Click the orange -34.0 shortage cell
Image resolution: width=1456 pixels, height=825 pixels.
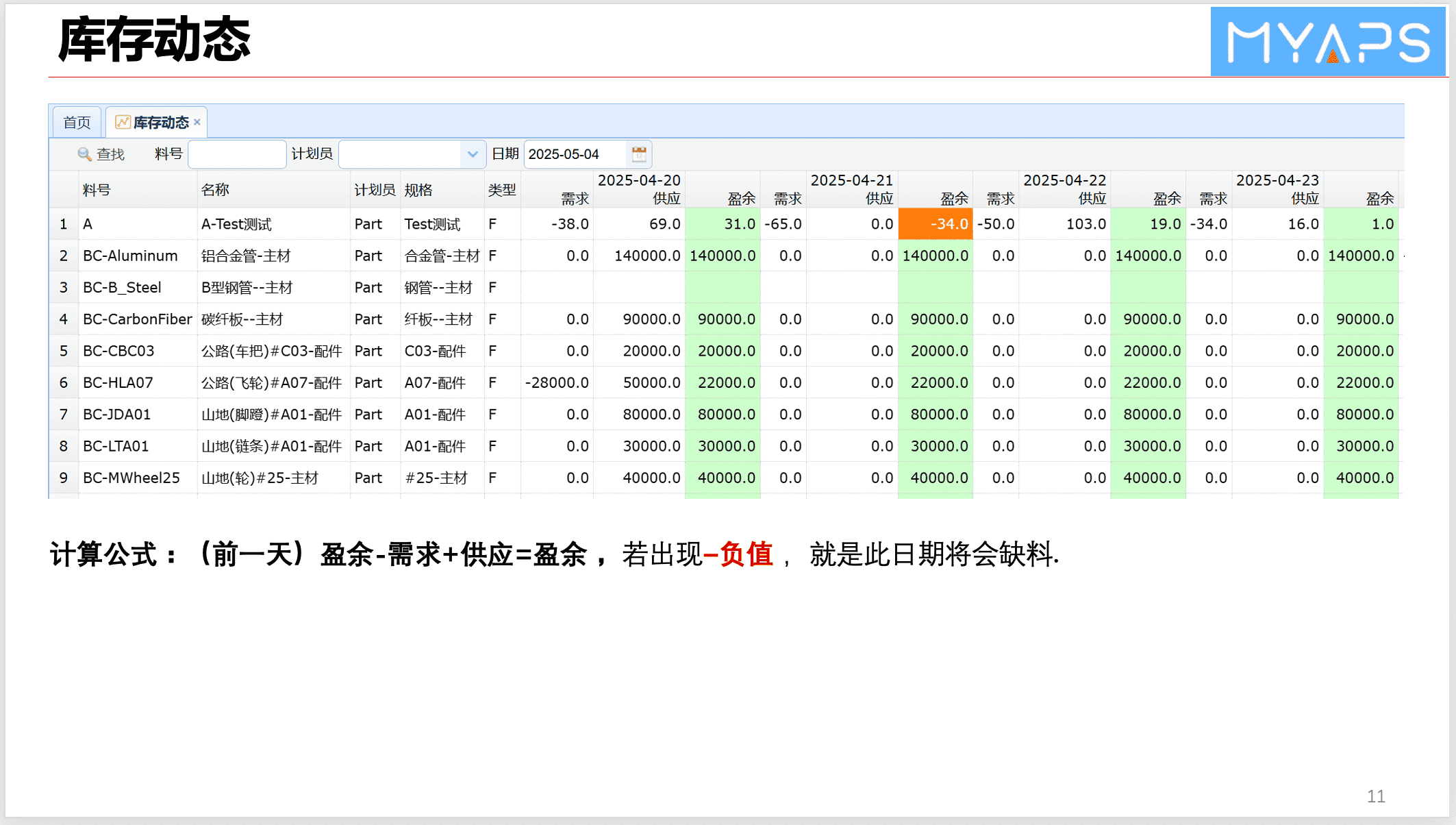pyautogui.click(x=935, y=224)
